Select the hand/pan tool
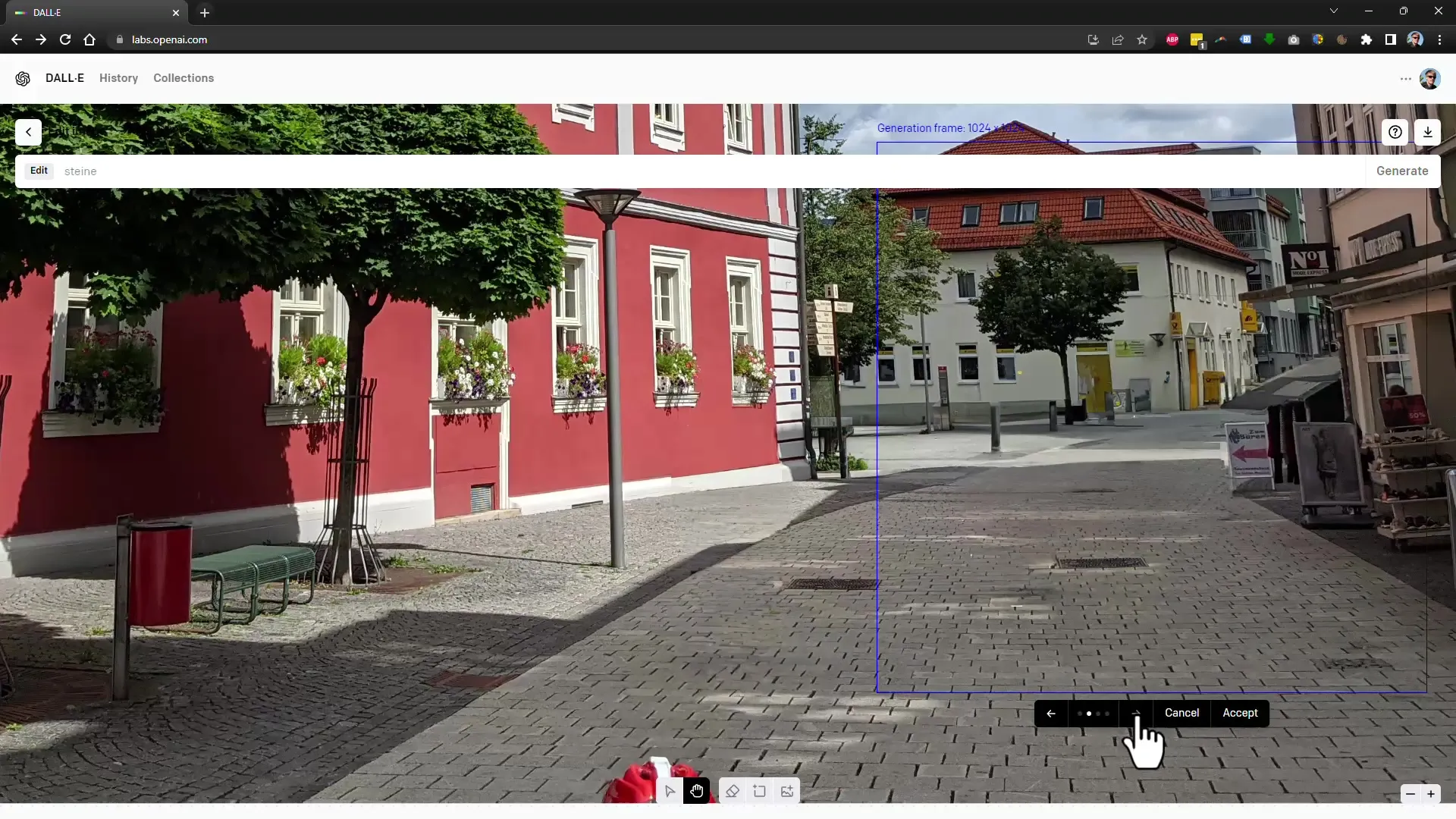Screen dimensions: 1456x819 (x=697, y=791)
